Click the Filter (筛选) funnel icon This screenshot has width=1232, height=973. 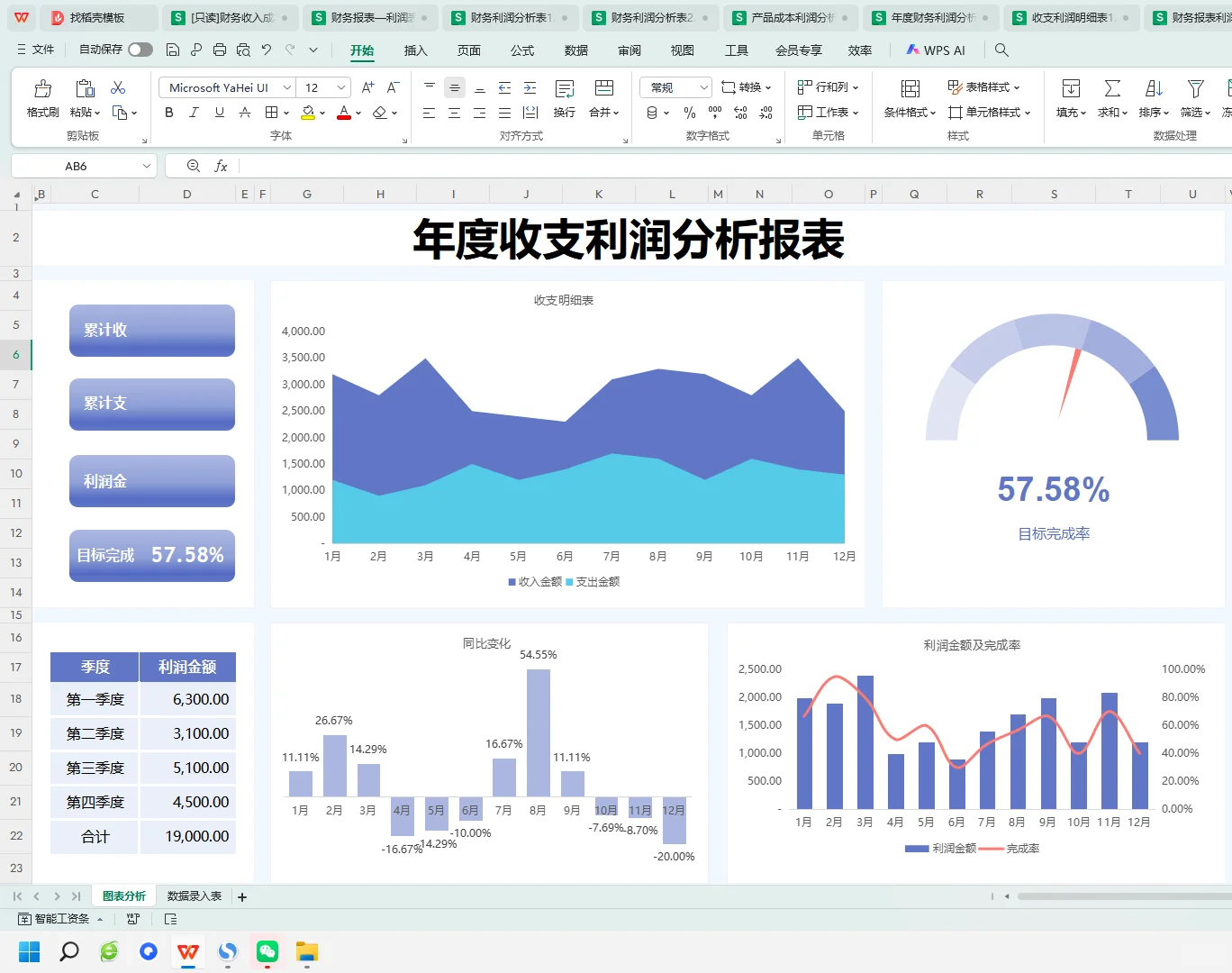pyautogui.click(x=1195, y=88)
